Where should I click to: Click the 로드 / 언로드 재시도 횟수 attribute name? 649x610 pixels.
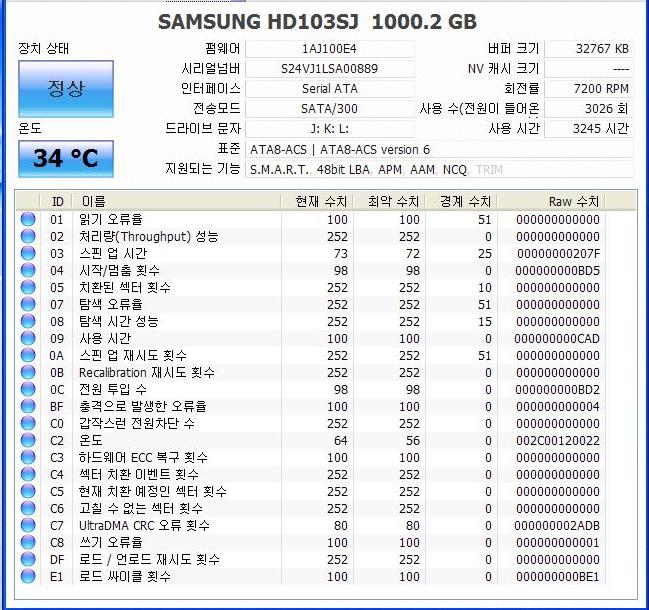coord(149,559)
